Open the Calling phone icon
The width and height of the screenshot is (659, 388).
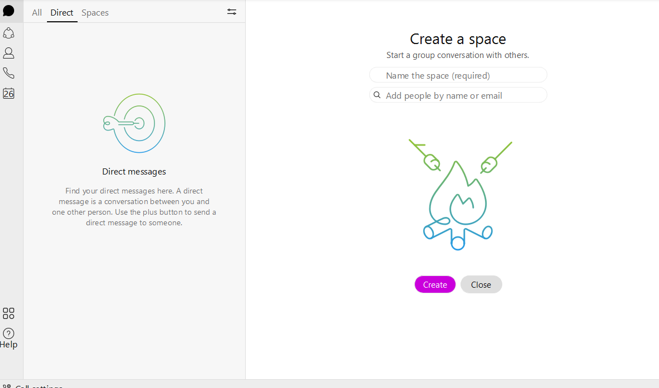(x=8, y=73)
